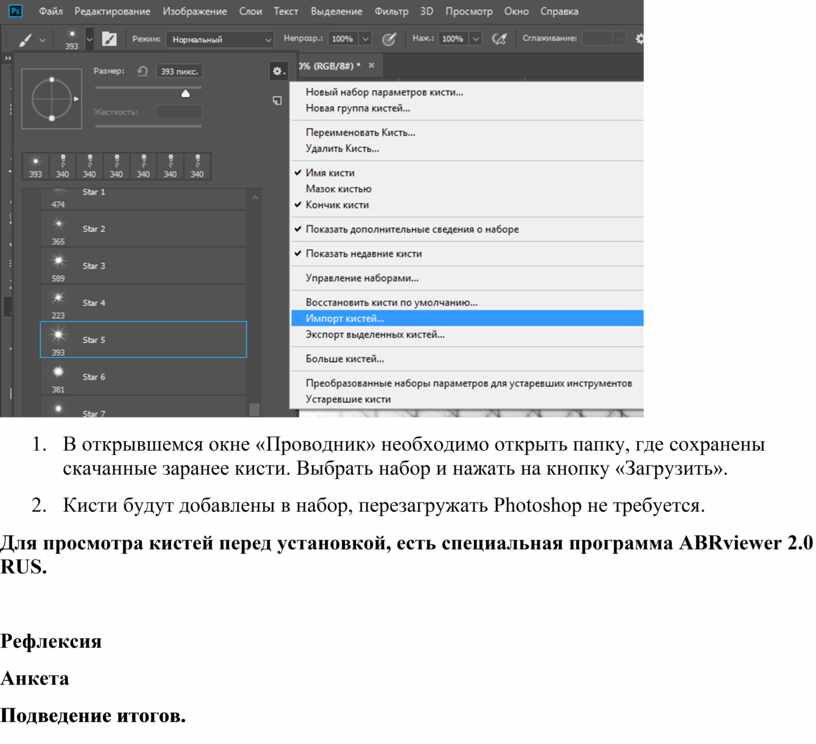
Task: Select the Star 5 brush
Action: point(144,340)
